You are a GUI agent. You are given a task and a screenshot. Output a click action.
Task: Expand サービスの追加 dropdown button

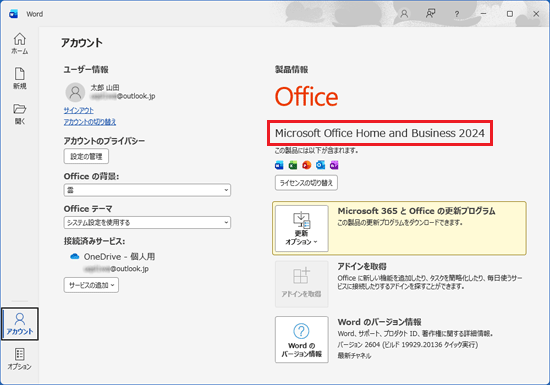pyautogui.click(x=91, y=285)
